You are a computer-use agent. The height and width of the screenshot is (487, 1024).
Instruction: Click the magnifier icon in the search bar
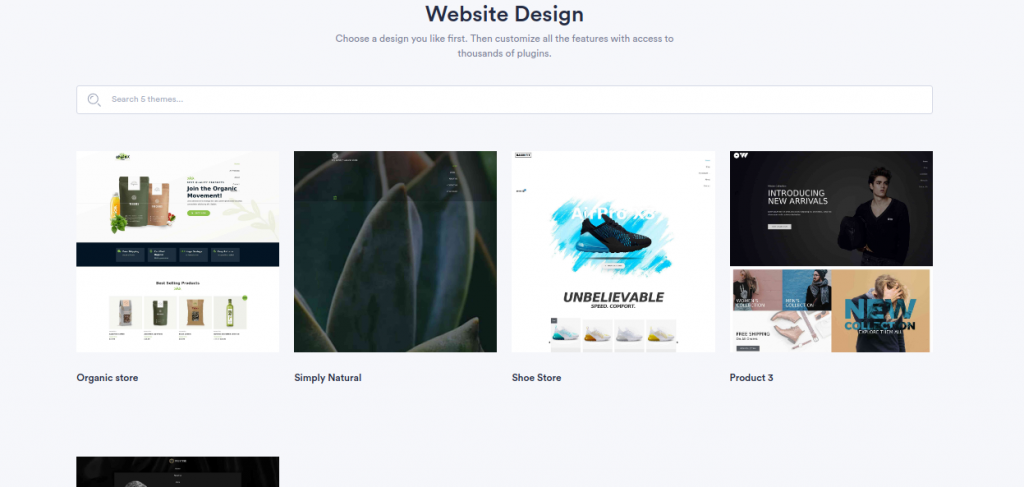(x=94, y=99)
